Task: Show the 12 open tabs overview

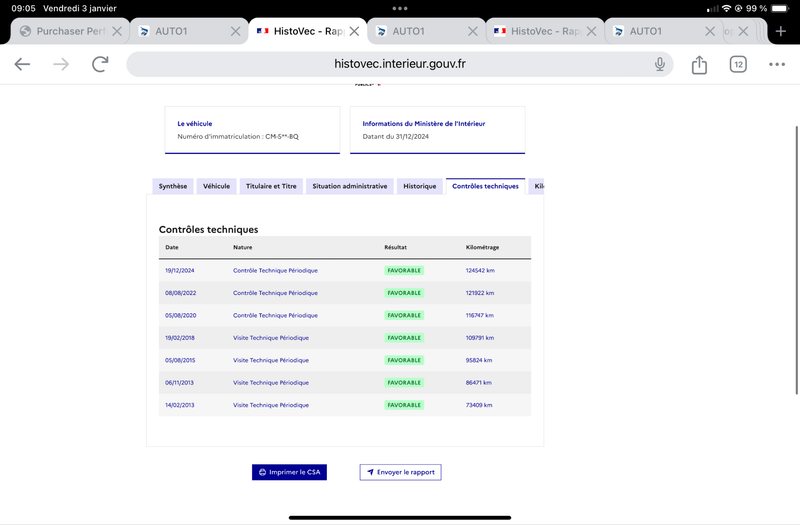Action: tap(738, 64)
